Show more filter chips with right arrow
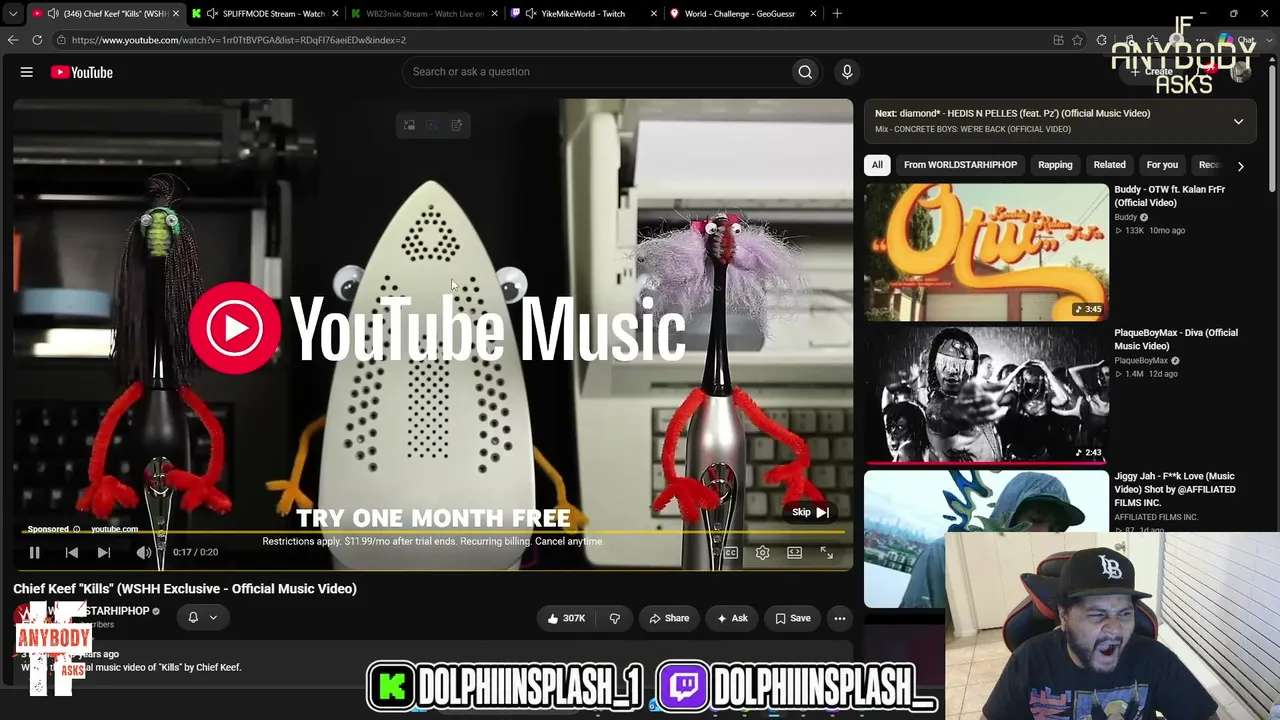This screenshot has width=1280, height=720. tap(1240, 166)
